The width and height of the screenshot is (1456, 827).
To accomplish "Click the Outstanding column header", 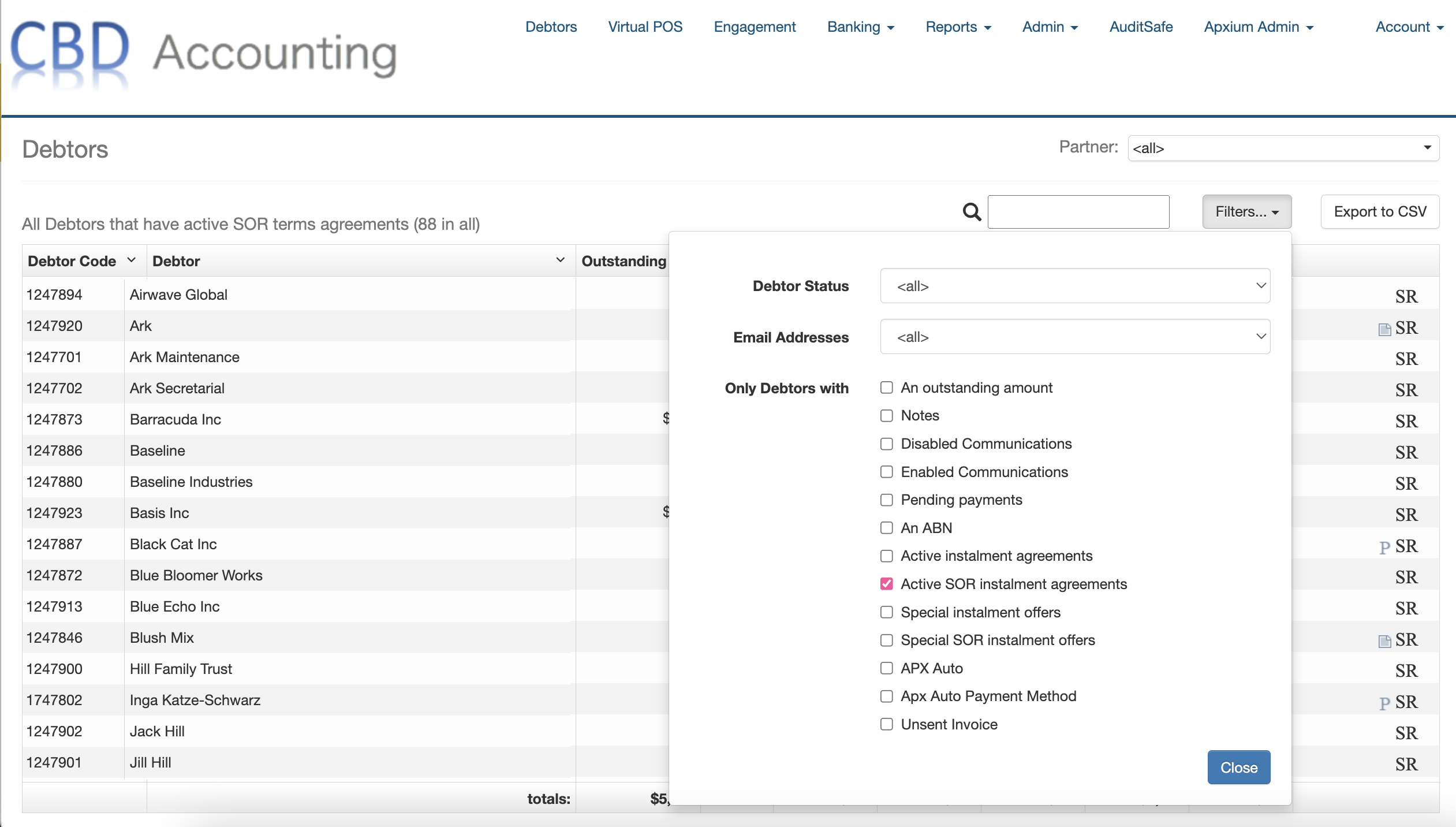I will 624,261.
